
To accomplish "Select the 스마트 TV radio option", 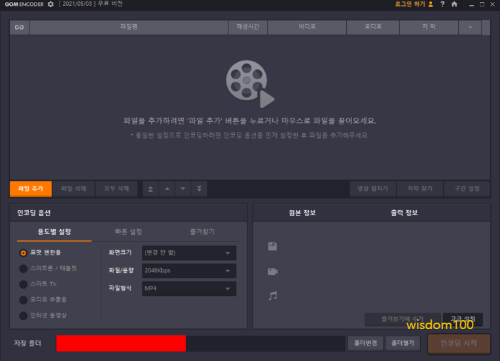I will [23, 284].
